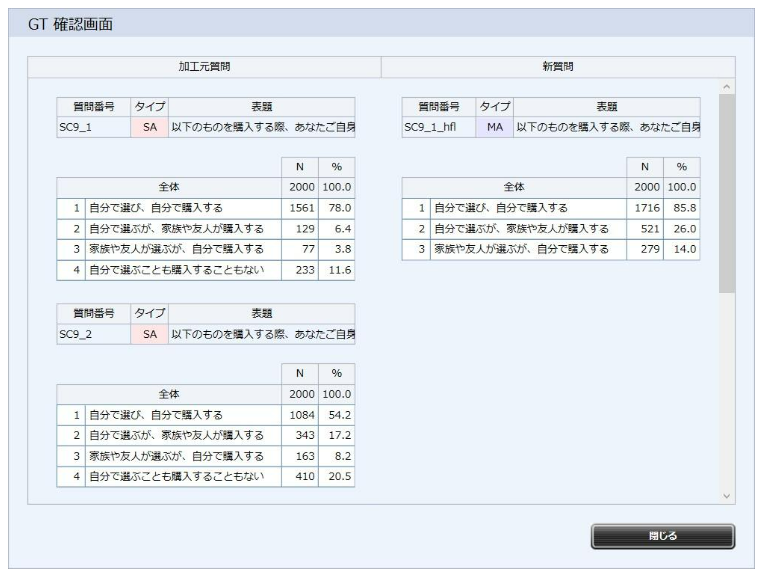Click value 279 in new question table
The height and width of the screenshot is (580, 761).
(x=645, y=249)
